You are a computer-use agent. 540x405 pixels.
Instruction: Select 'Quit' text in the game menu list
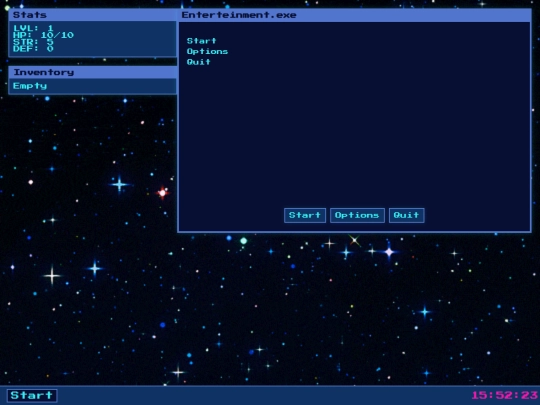pos(198,62)
